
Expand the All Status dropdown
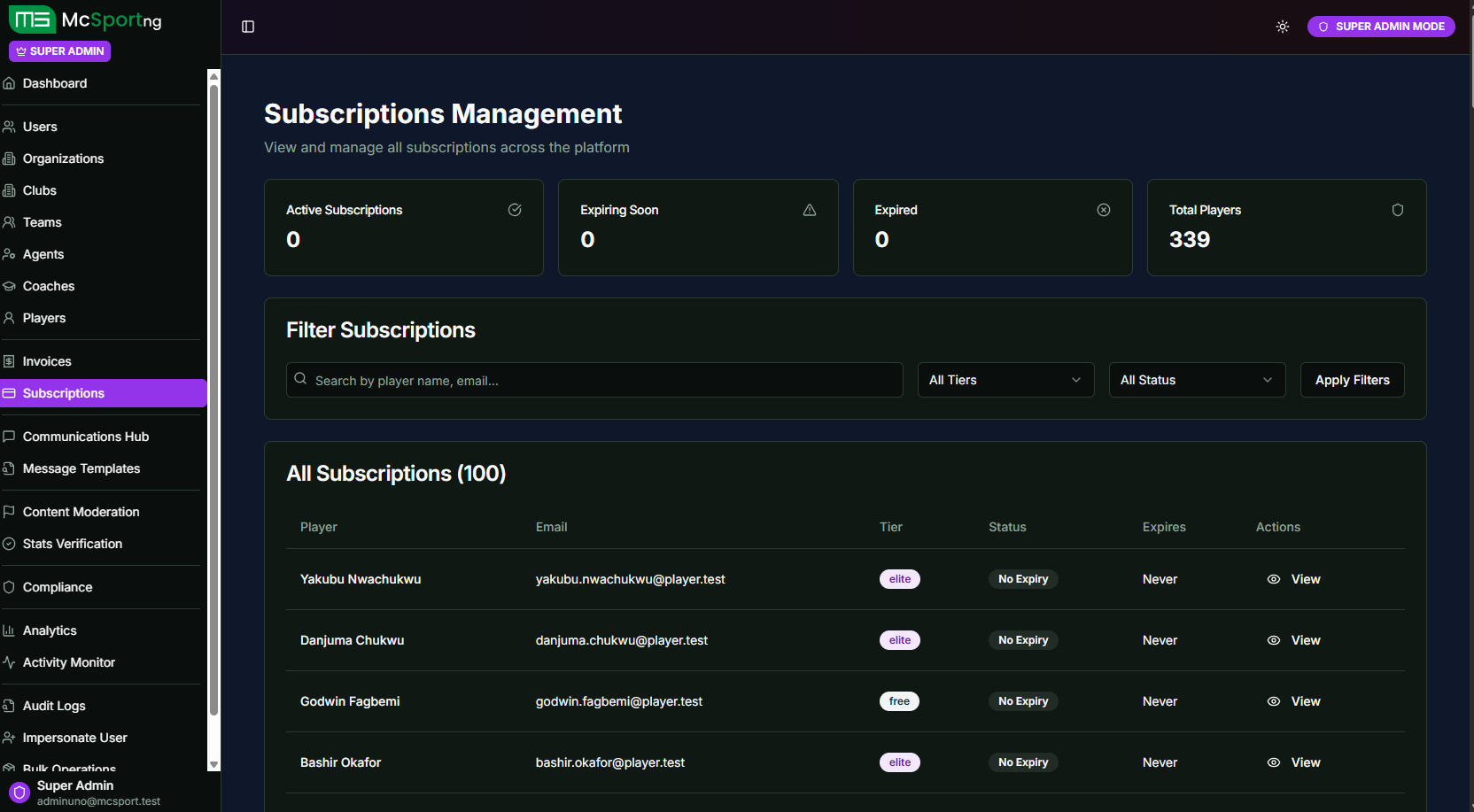click(1197, 380)
